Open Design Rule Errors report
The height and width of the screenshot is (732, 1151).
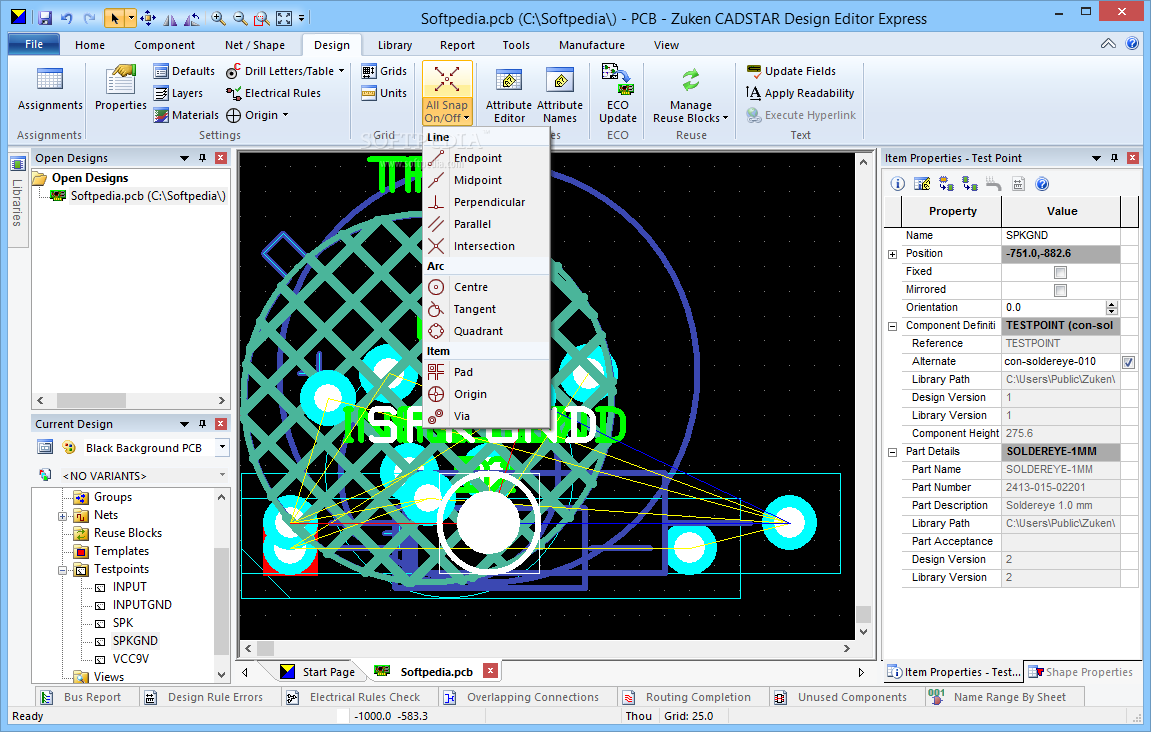tap(203, 697)
